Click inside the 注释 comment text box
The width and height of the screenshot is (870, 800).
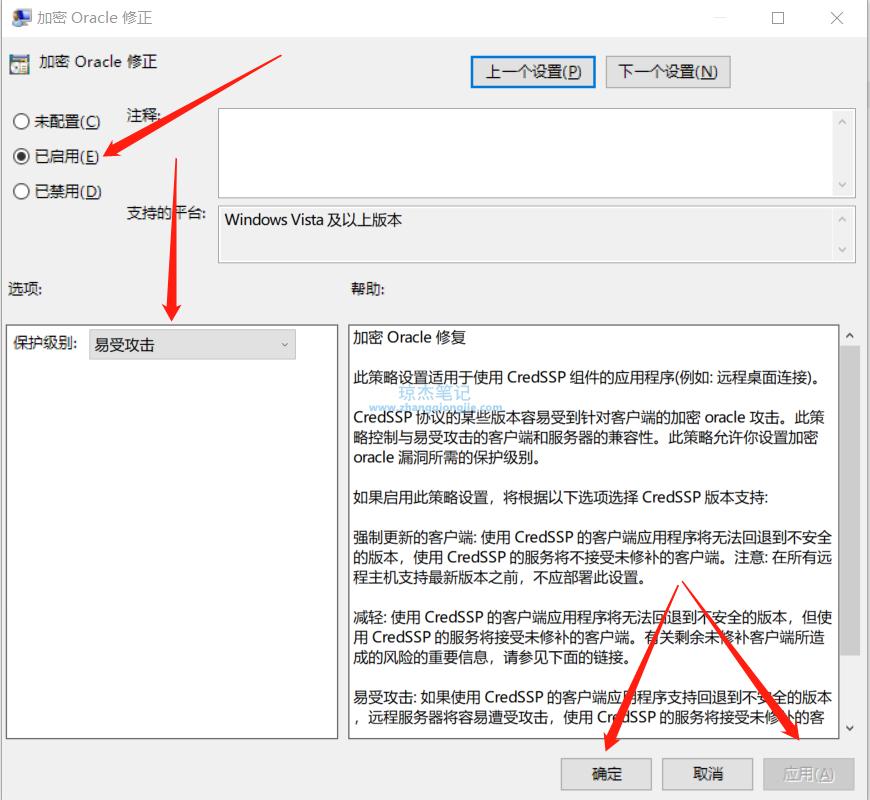[x=526, y=153]
